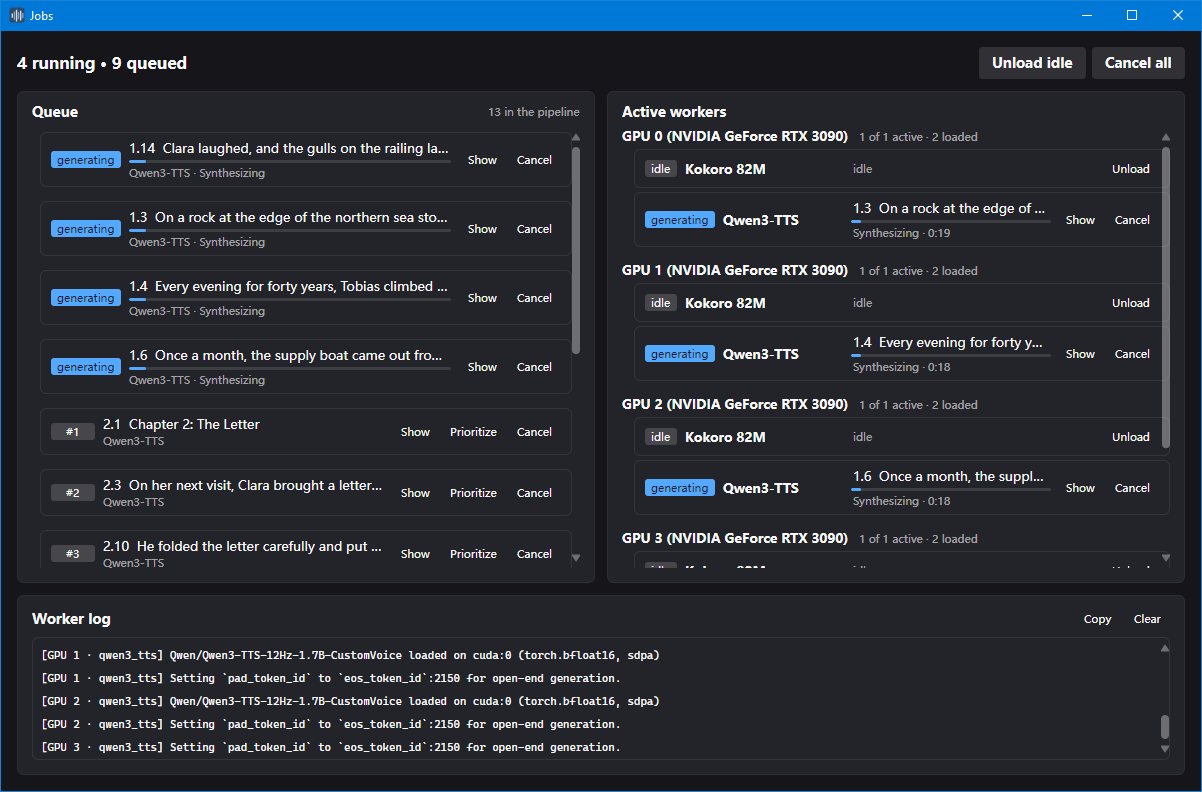The height and width of the screenshot is (792, 1202).
Task: Cancel queued job 2.1 Chapter 2
Action: pyautogui.click(x=534, y=432)
